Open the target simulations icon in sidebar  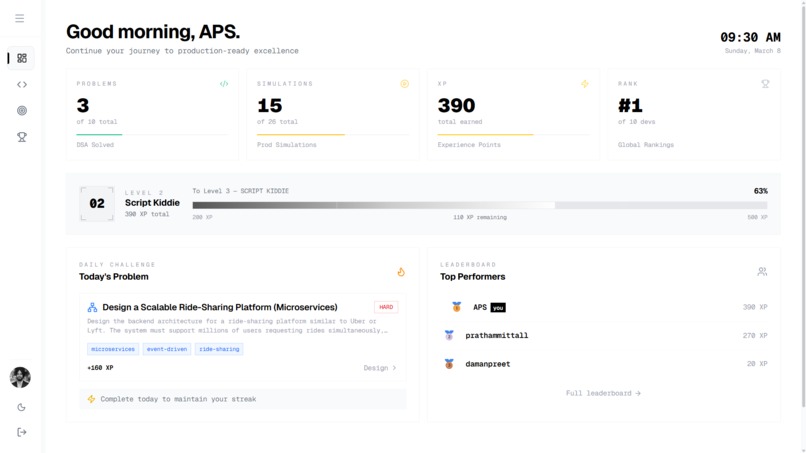point(22,111)
